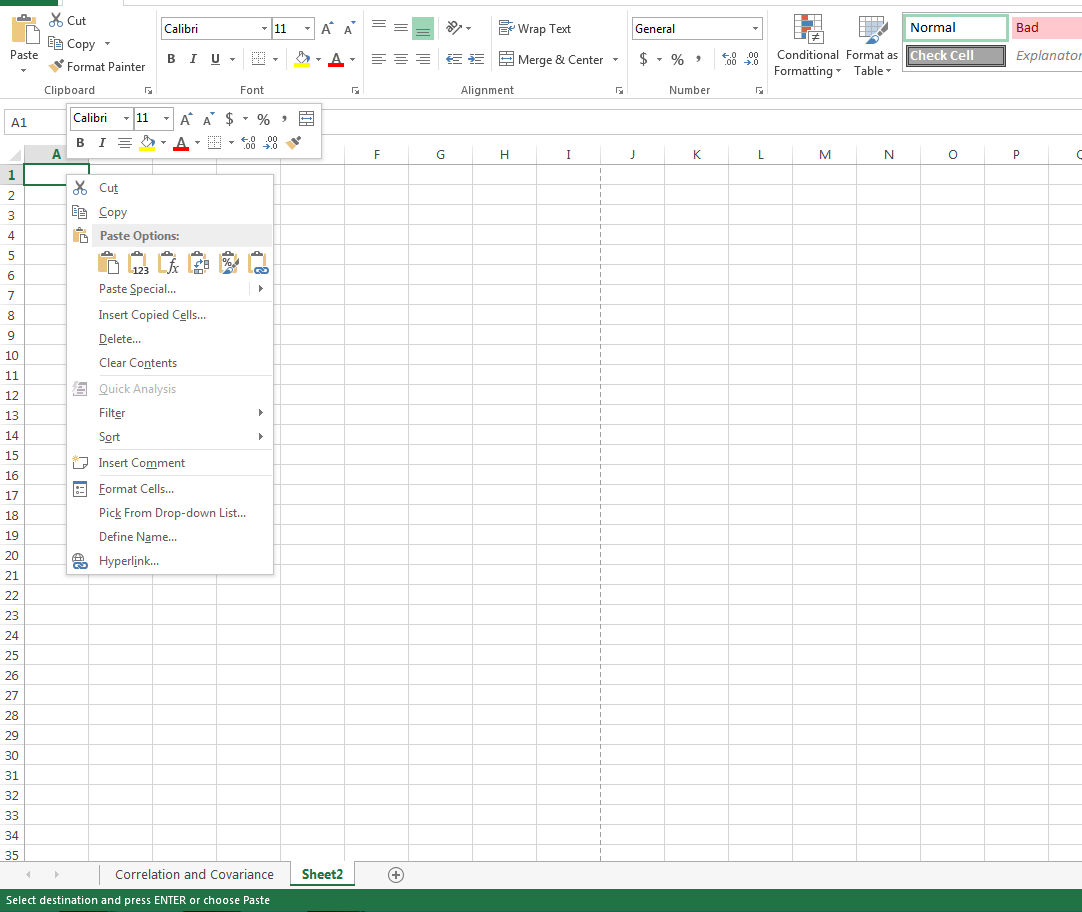Screen dimensions: 1082x912
Task: Click the large Paste clipboard icon
Action: point(24,30)
